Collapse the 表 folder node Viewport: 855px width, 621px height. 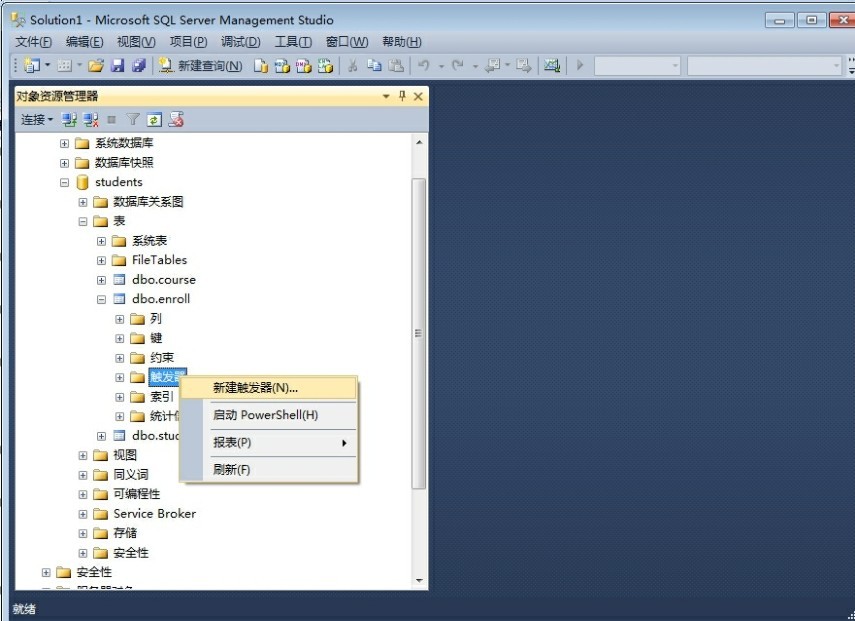pyautogui.click(x=83, y=221)
